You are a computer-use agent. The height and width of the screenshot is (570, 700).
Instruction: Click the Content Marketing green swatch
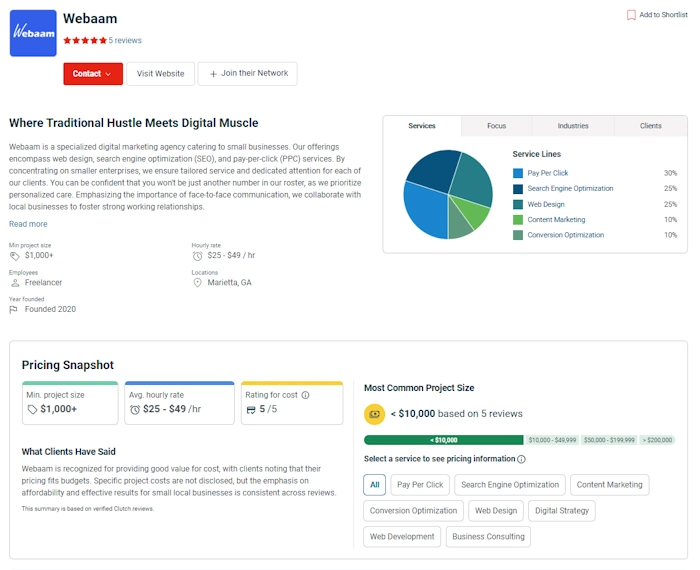[518, 220]
